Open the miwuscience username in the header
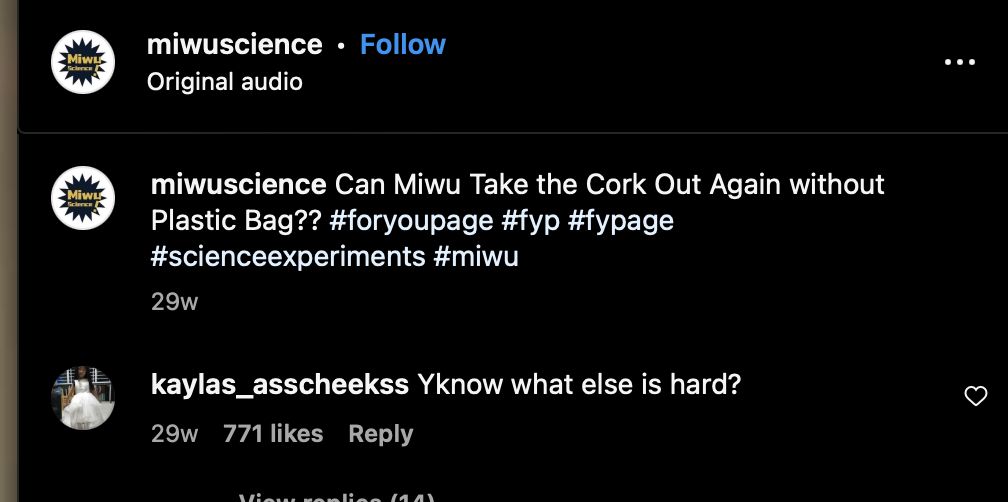This screenshot has height=502, width=1008. [234, 45]
